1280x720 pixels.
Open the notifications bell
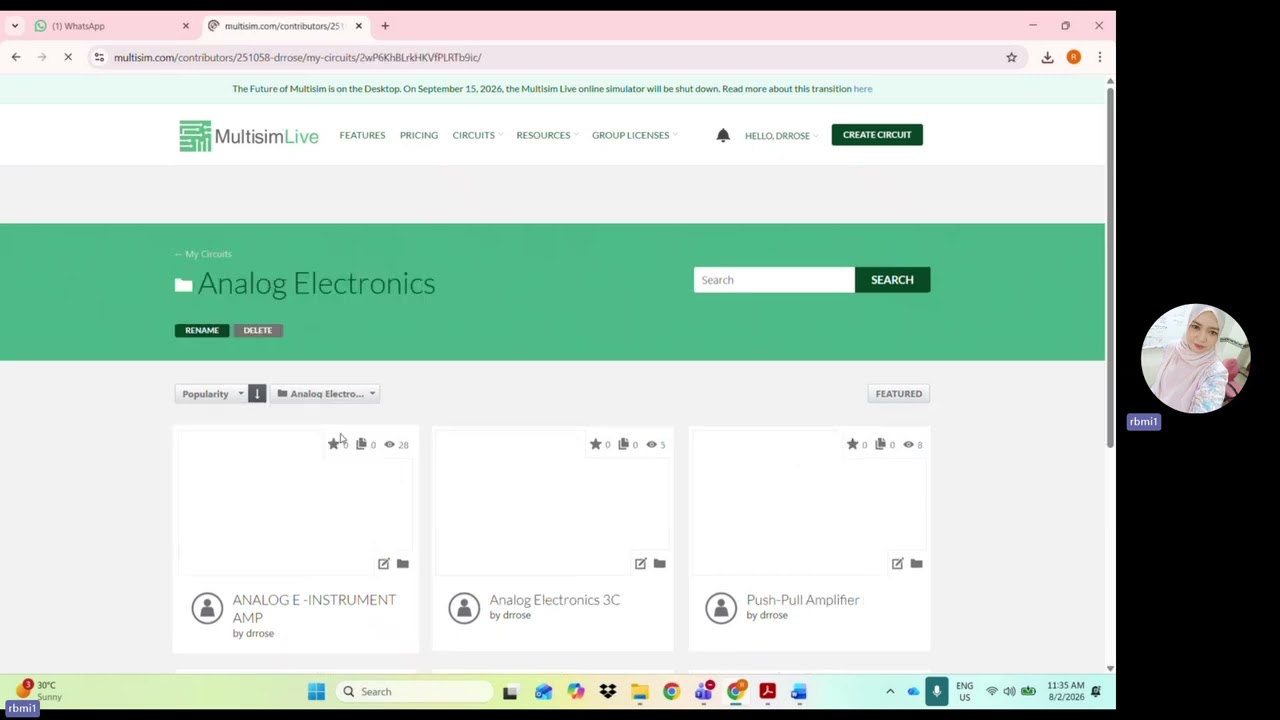(723, 135)
